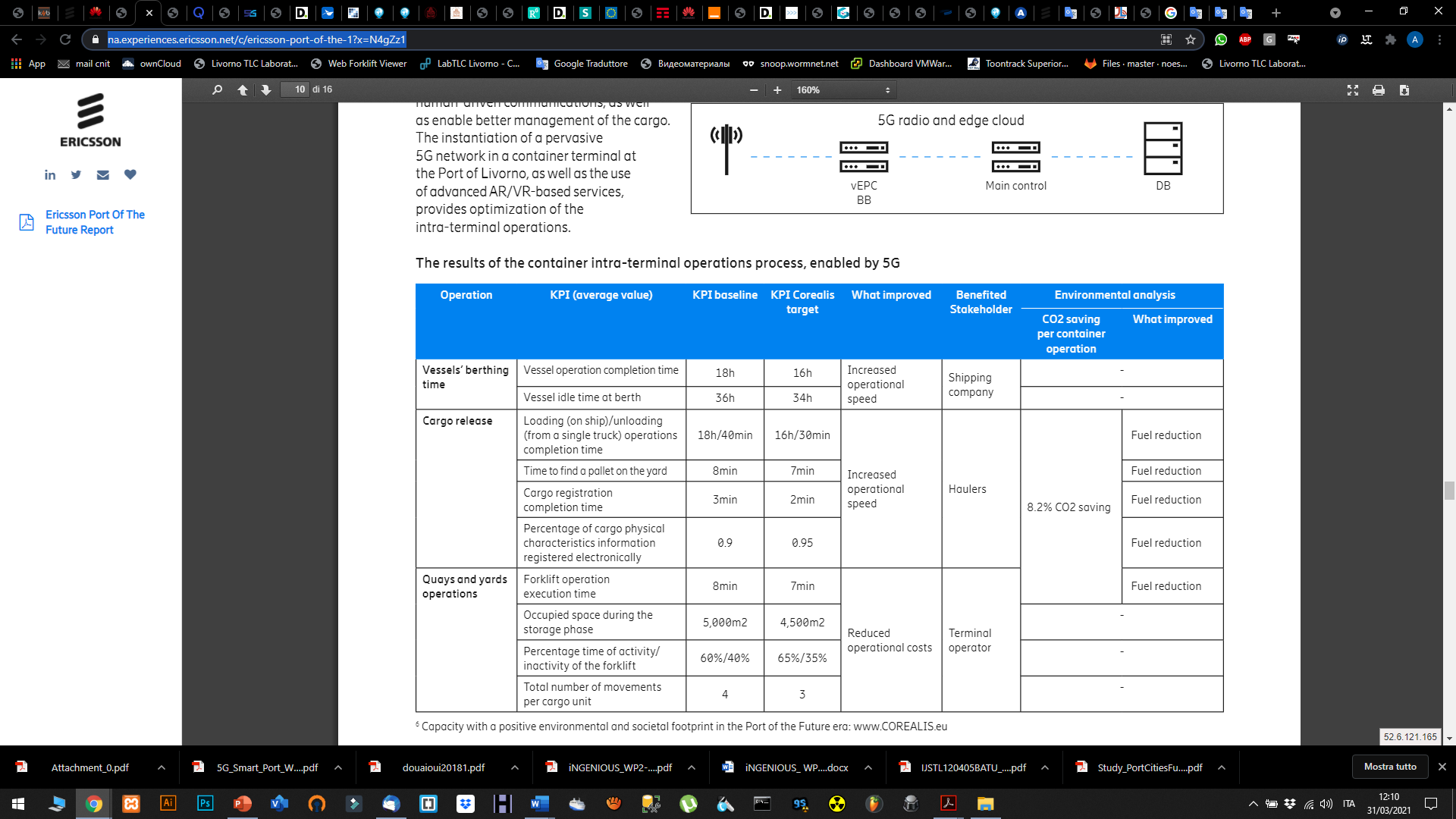Go to previous page with up arrow
Image resolution: width=1456 pixels, height=819 pixels.
click(243, 89)
